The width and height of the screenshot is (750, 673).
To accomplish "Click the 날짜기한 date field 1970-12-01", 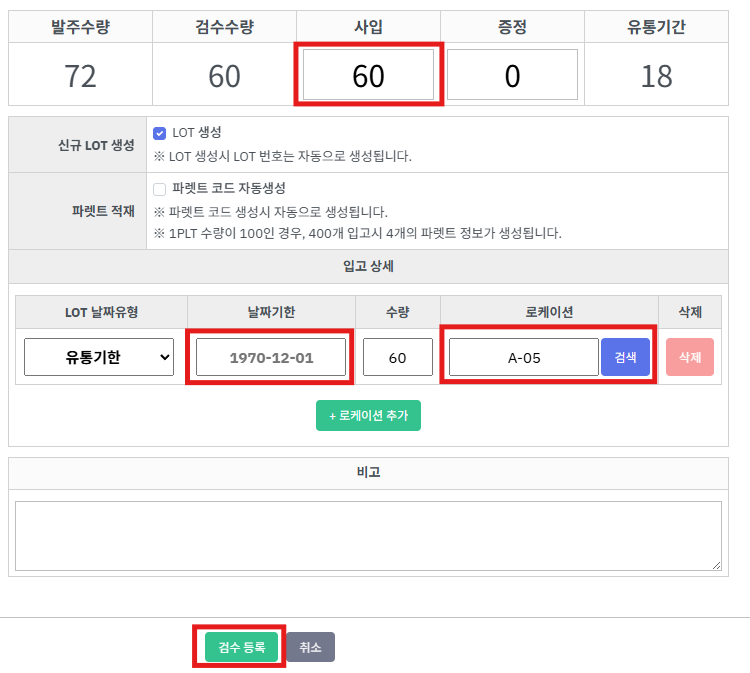I will [x=271, y=357].
